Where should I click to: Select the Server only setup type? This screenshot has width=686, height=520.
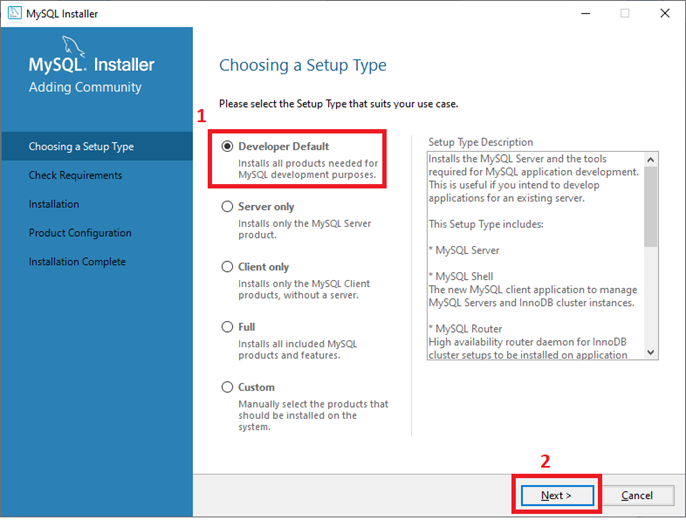(x=227, y=206)
